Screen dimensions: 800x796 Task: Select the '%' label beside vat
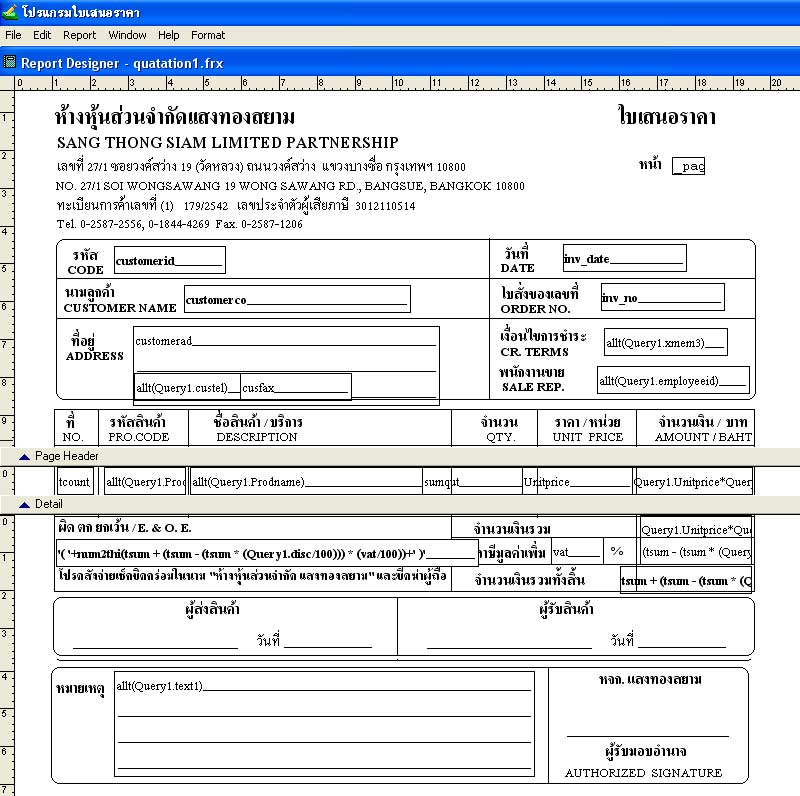point(617,551)
